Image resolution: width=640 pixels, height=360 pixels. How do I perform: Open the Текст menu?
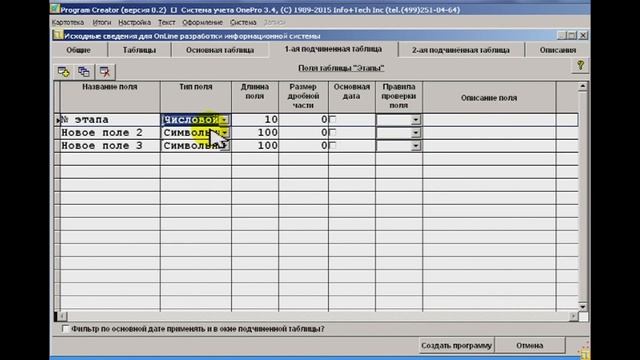pos(167,22)
